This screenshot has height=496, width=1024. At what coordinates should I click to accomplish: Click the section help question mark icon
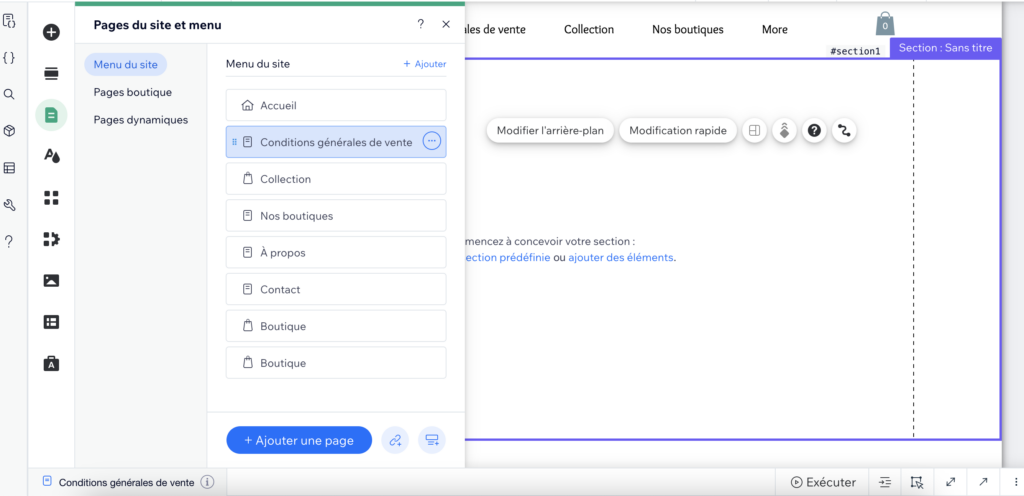pos(815,131)
